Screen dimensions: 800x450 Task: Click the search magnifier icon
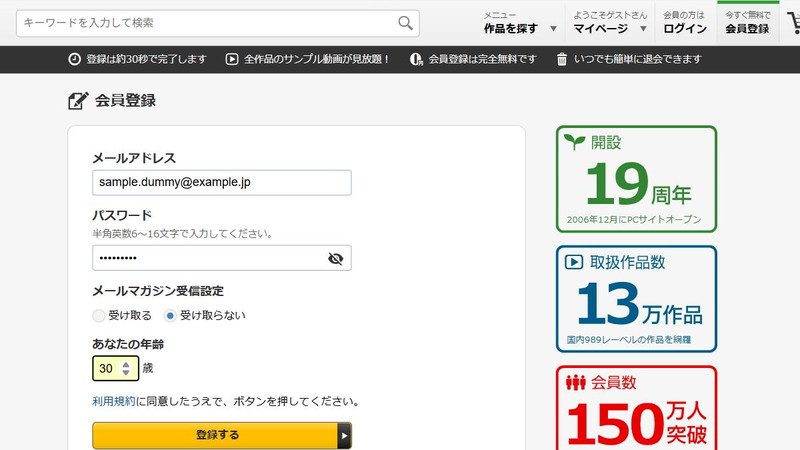tap(405, 23)
